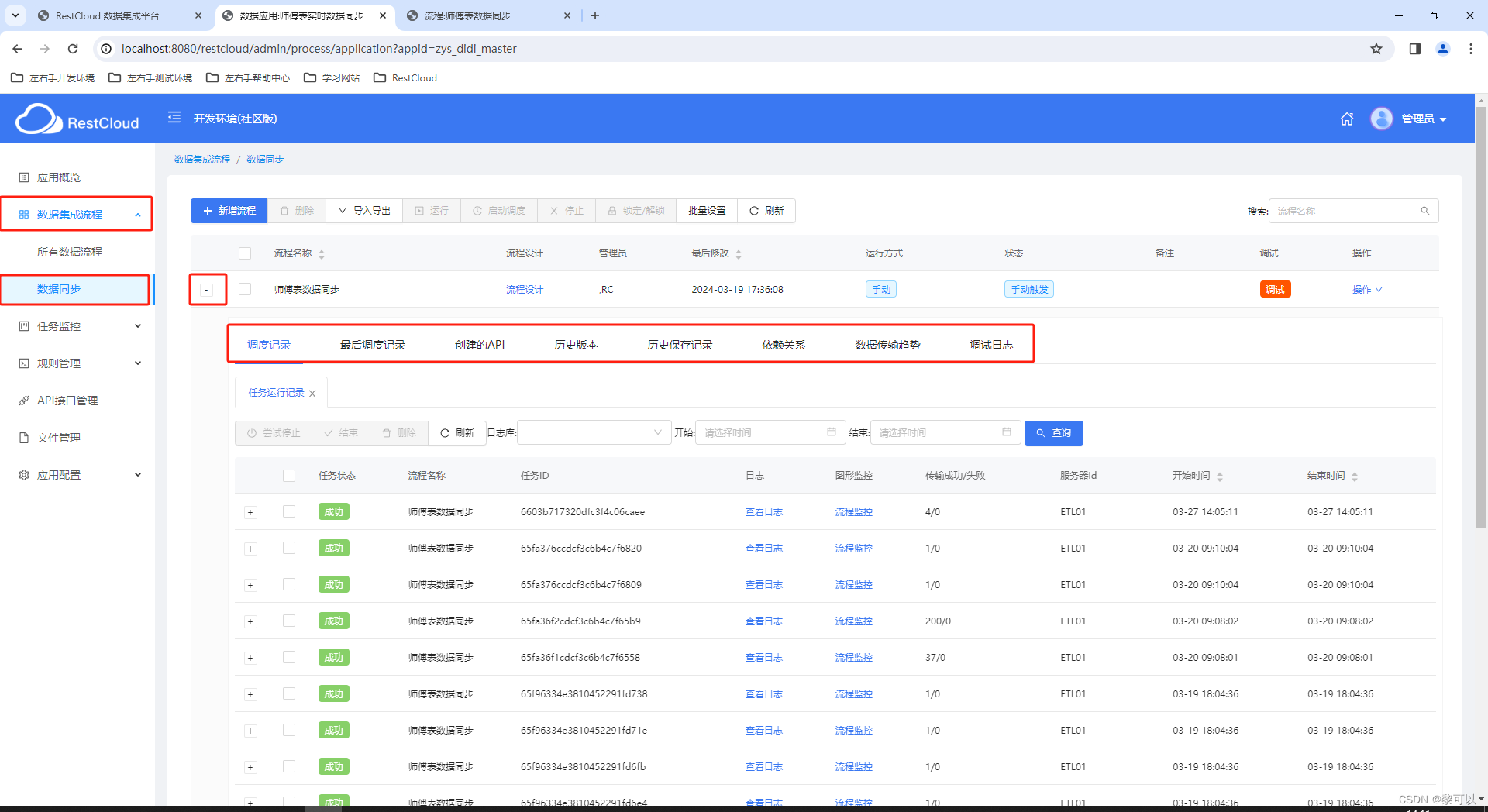Open 查看日志 for the first task record

(x=763, y=511)
